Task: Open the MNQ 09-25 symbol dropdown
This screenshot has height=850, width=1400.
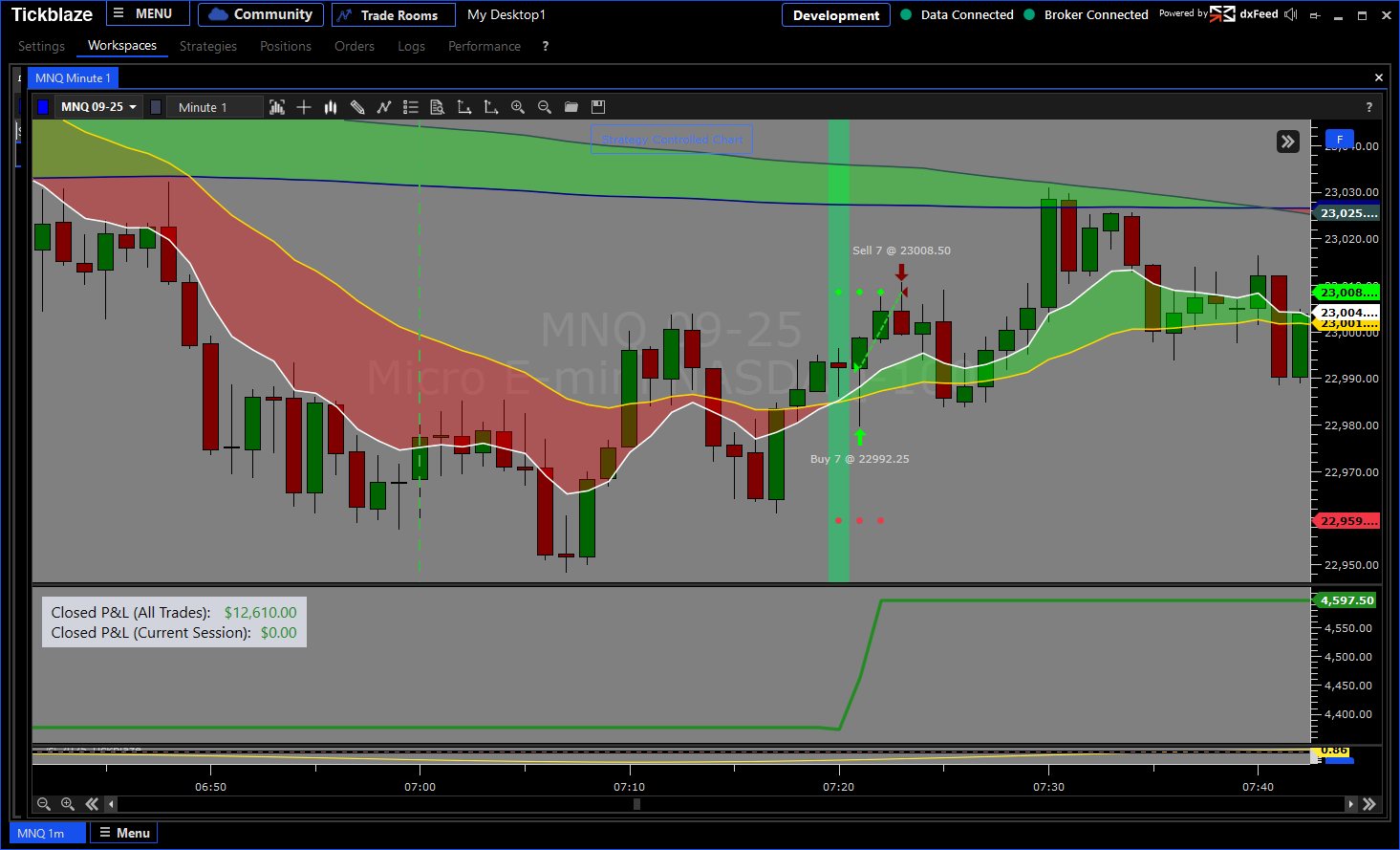Action: click(x=99, y=107)
